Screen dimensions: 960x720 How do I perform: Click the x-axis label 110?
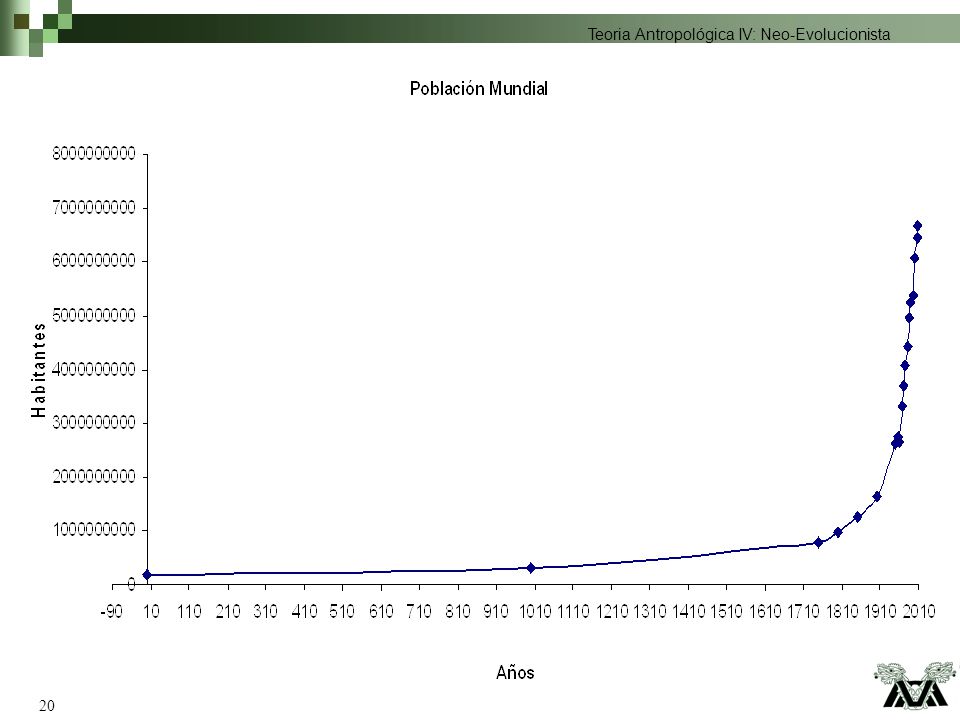(189, 611)
